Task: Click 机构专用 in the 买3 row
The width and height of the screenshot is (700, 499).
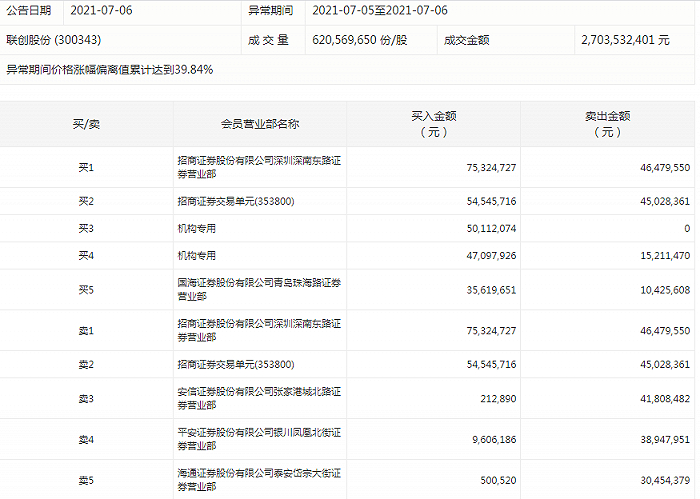Action: 196,229
